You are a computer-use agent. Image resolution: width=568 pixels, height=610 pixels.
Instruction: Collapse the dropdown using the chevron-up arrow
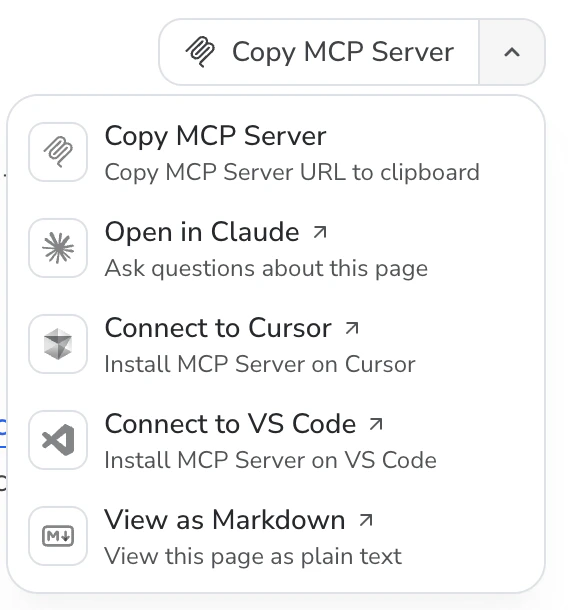point(512,52)
